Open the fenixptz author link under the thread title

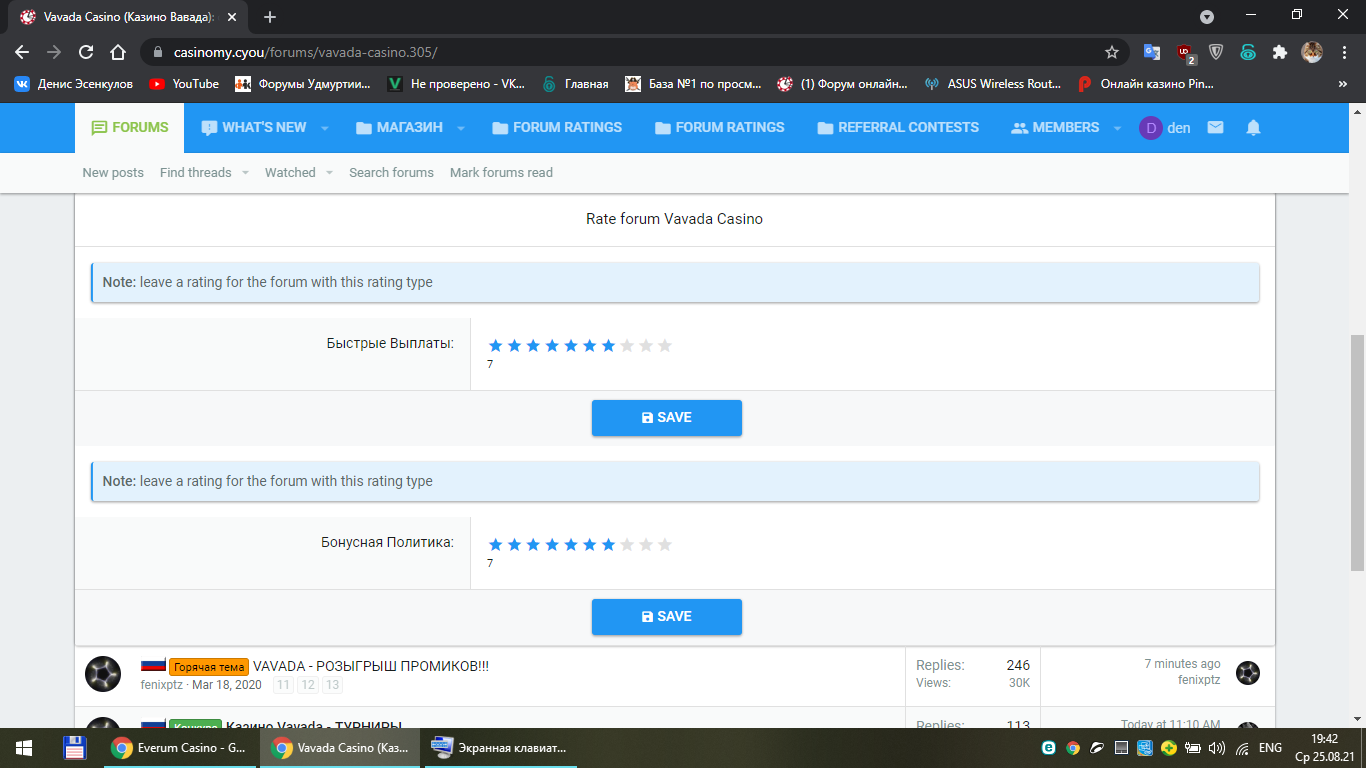(163, 685)
